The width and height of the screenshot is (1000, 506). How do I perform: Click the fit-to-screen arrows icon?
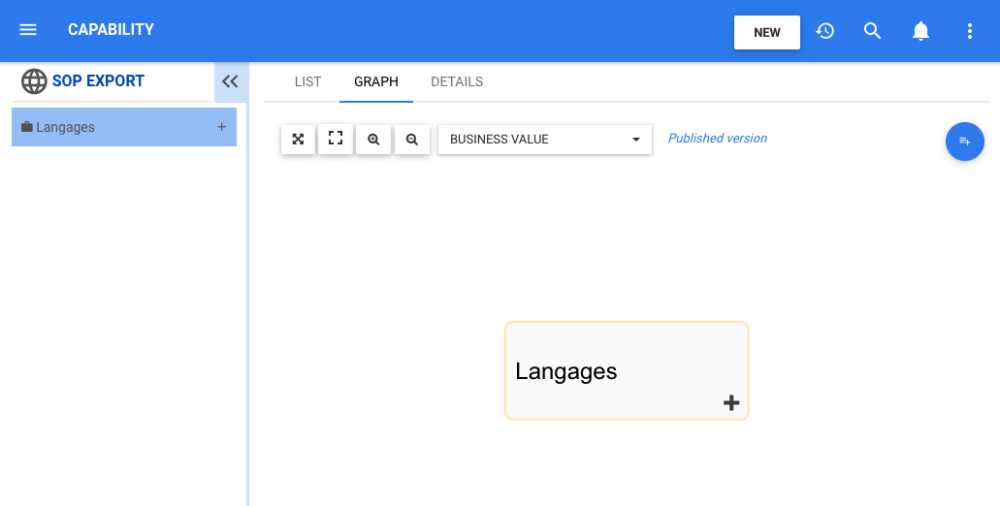[298, 139]
